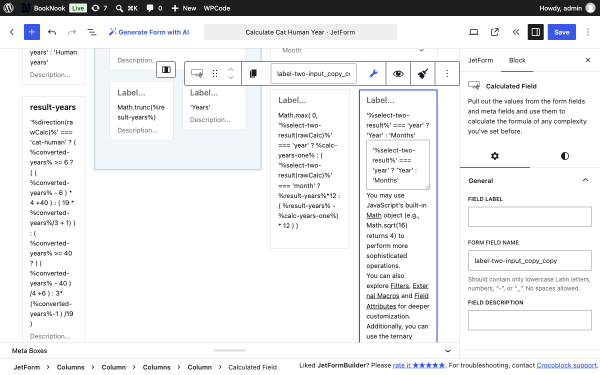This screenshot has height=375, width=600.
Task: Toggle the block inserter plus button
Action: click(x=32, y=32)
